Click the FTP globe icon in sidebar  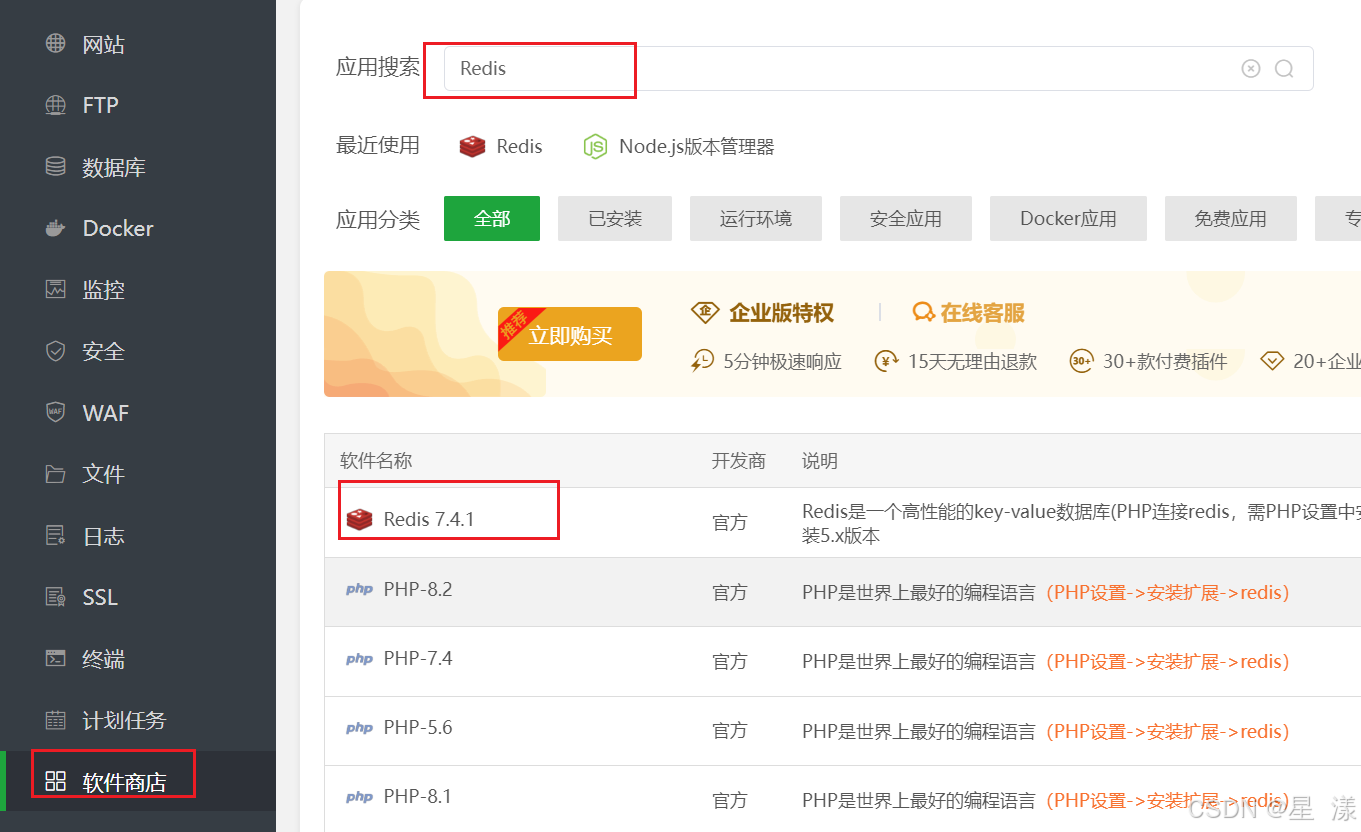tap(56, 105)
